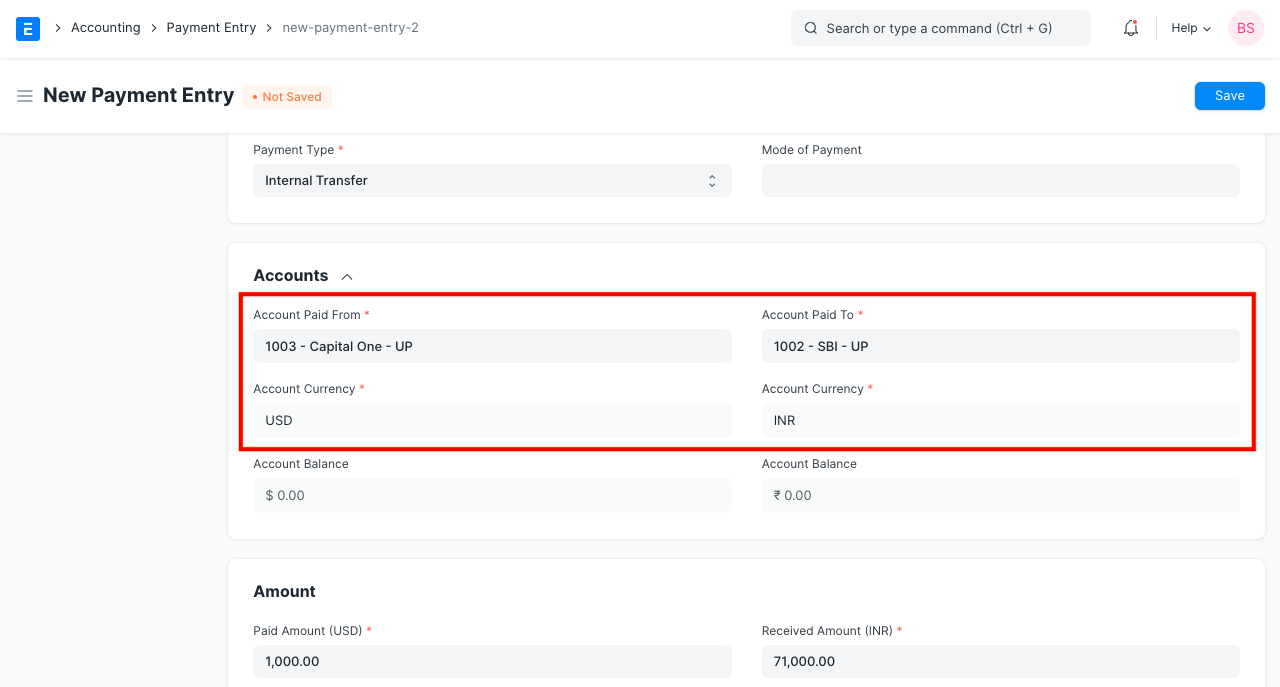Open the Payment Type selector
This screenshot has height=687, width=1280.
(x=492, y=180)
